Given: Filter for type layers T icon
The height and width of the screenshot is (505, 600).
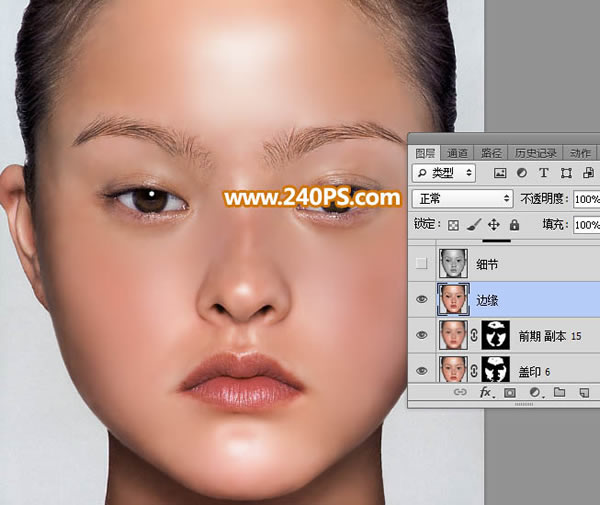Looking at the screenshot, I should tap(543, 173).
